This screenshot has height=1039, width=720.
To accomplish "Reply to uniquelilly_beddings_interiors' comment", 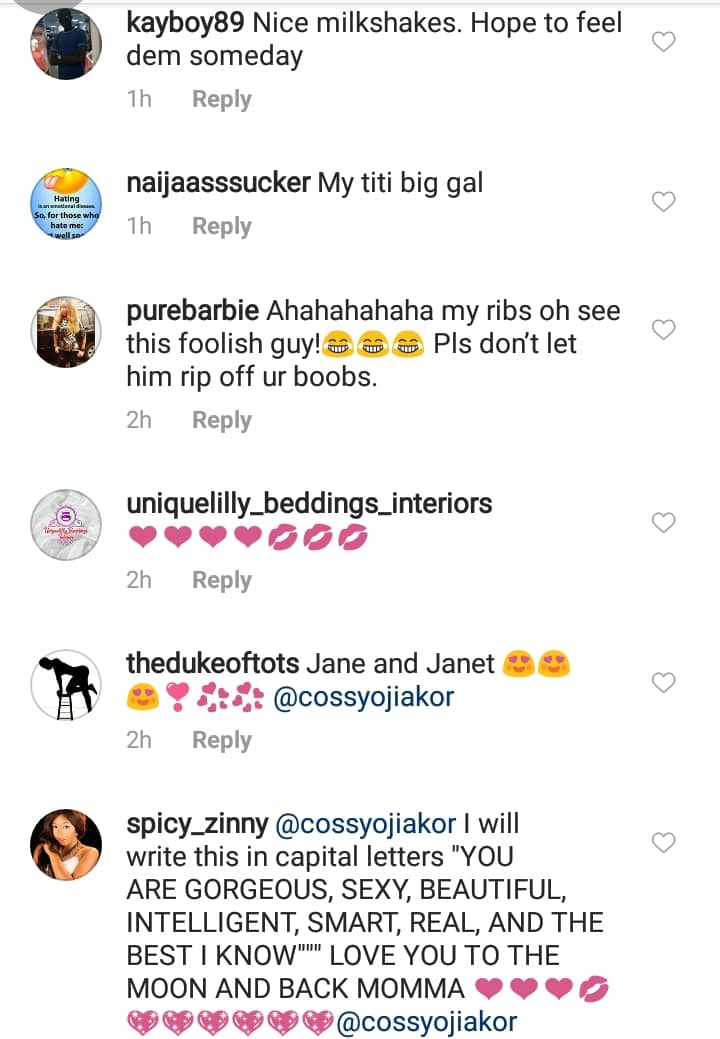I will click(x=221, y=580).
